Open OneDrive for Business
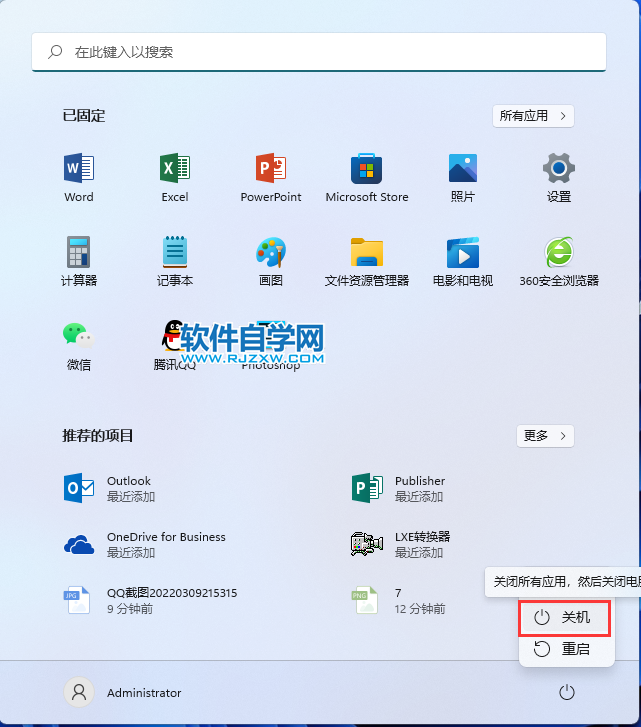The height and width of the screenshot is (727, 641). point(145,544)
